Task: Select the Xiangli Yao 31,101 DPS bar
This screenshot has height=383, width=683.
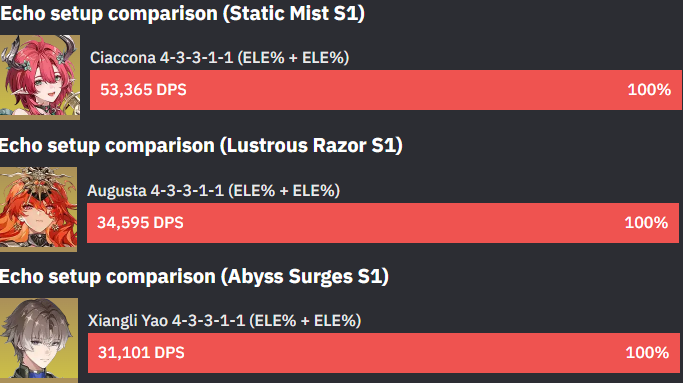Action: point(384,353)
